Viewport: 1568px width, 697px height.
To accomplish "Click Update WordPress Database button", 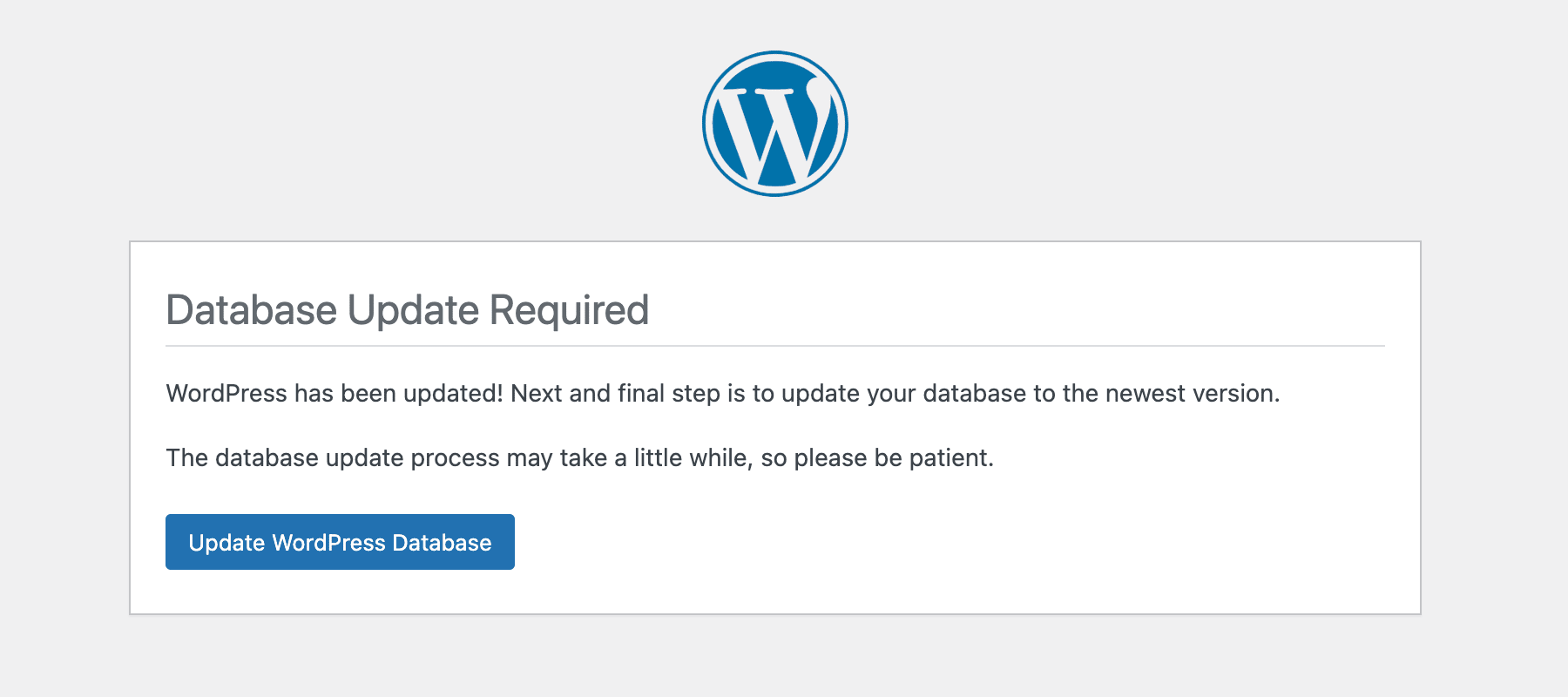I will point(340,542).
